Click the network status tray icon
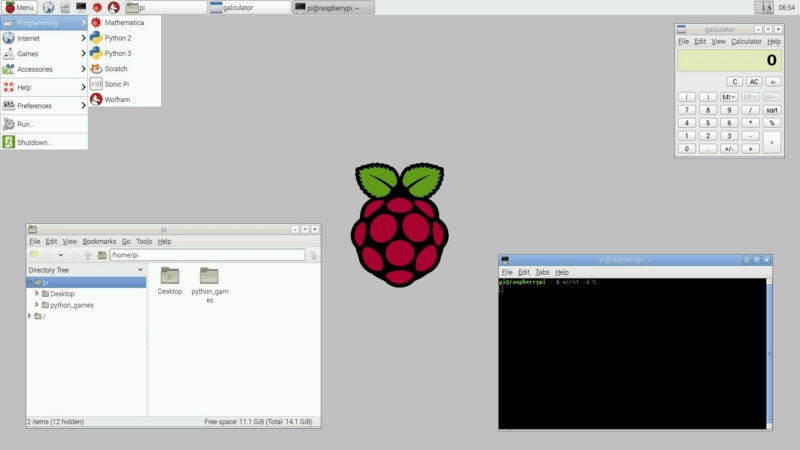 (x=764, y=8)
